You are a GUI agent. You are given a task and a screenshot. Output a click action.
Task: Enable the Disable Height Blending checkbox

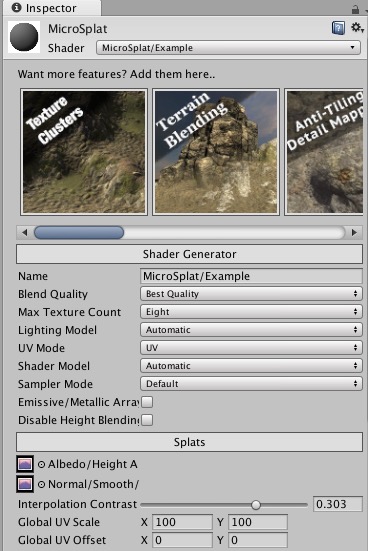pos(147,420)
